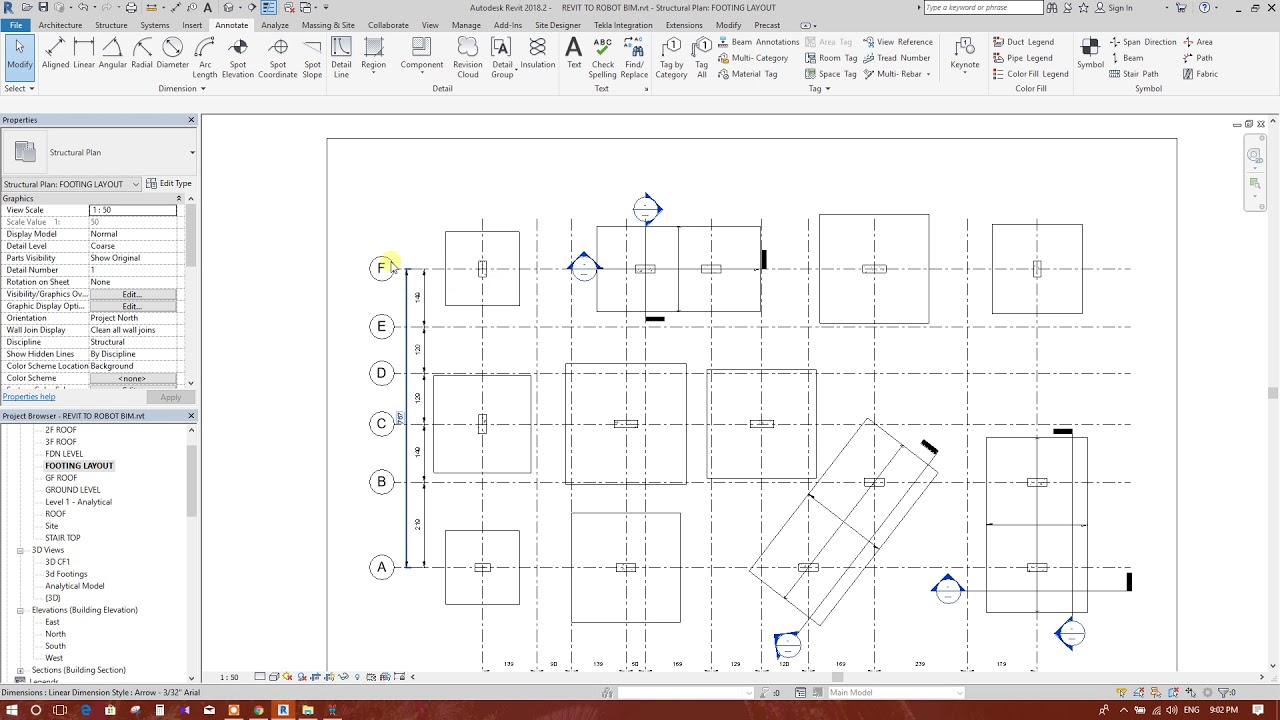1280x720 pixels.
Task: Switch to the Architecture ribbon tab
Action: (62, 25)
